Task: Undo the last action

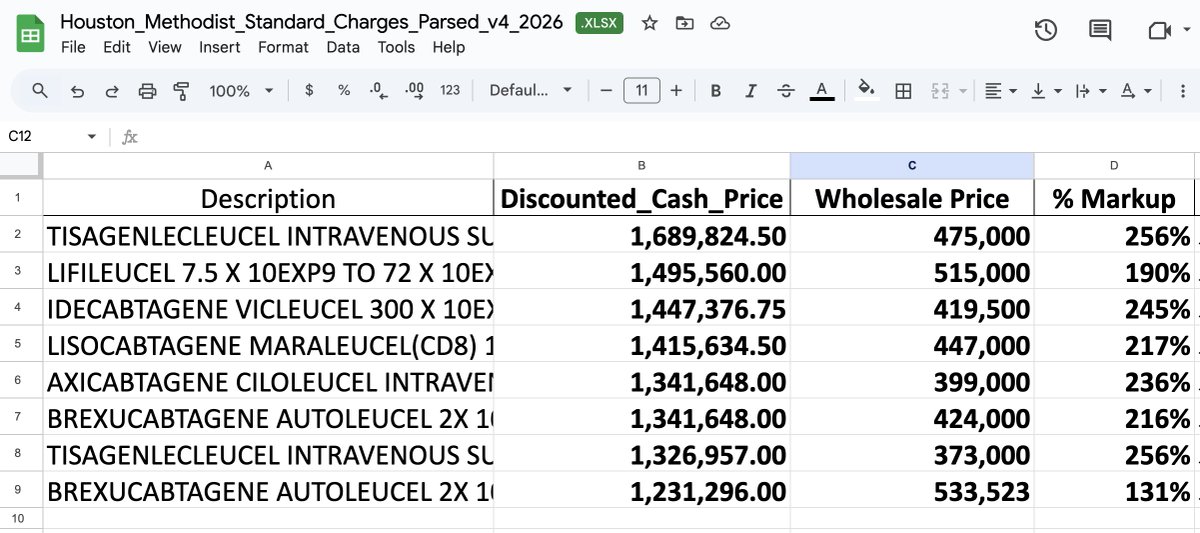Action: [x=77, y=91]
